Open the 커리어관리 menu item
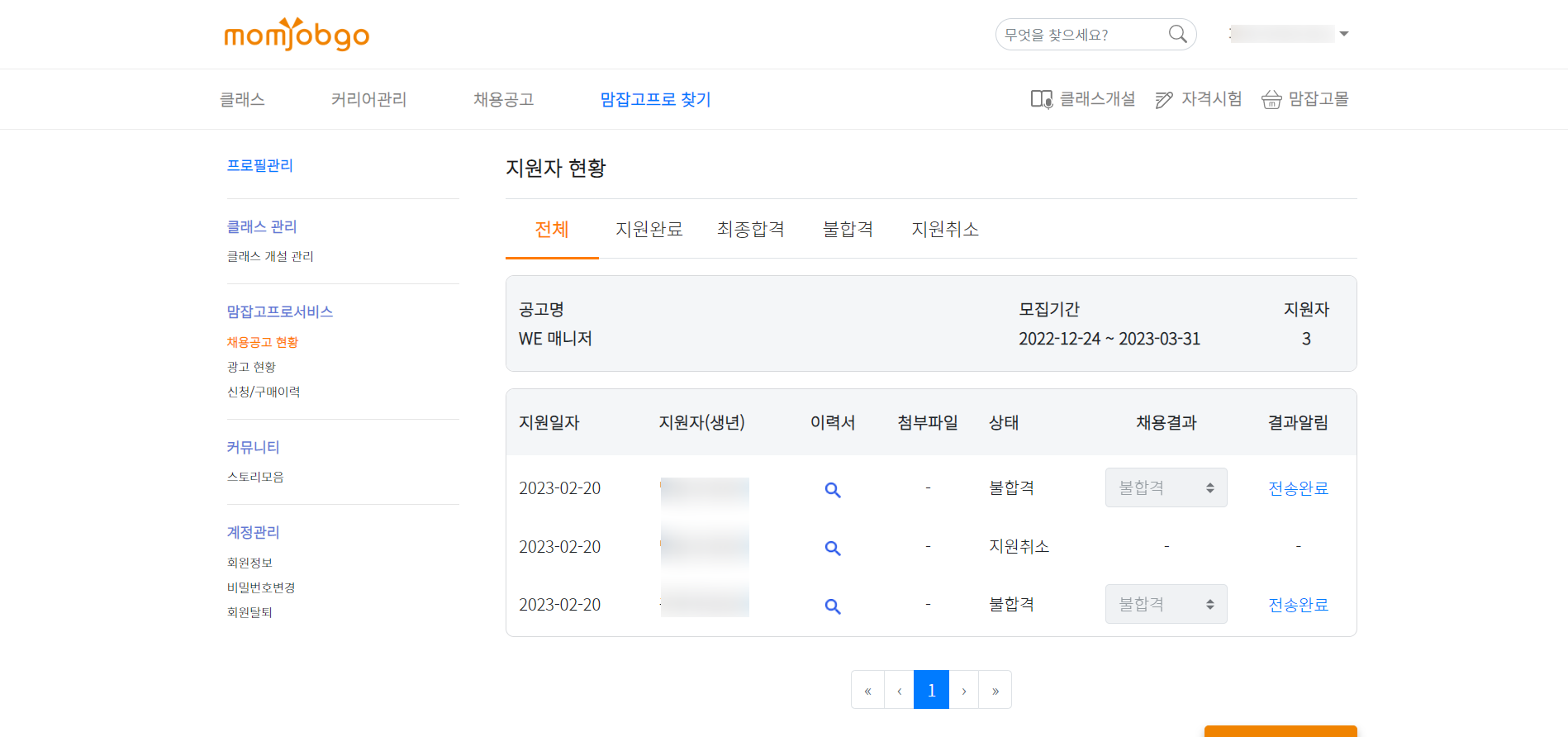 click(x=368, y=99)
